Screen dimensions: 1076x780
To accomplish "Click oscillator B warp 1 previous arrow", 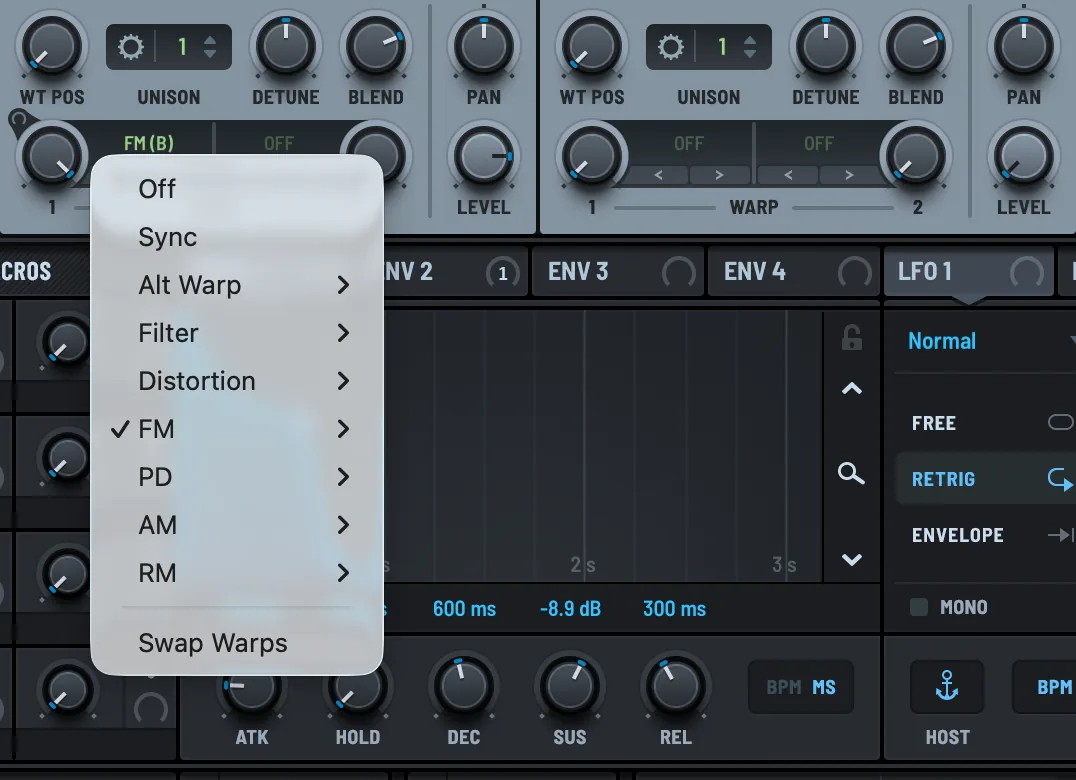I will [658, 175].
